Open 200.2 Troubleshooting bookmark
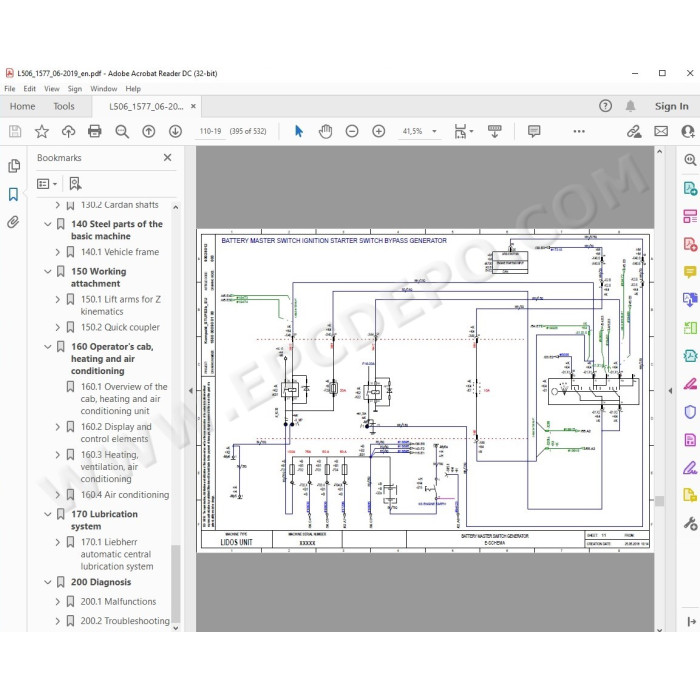Screen dimensions: 700x700 125,621
